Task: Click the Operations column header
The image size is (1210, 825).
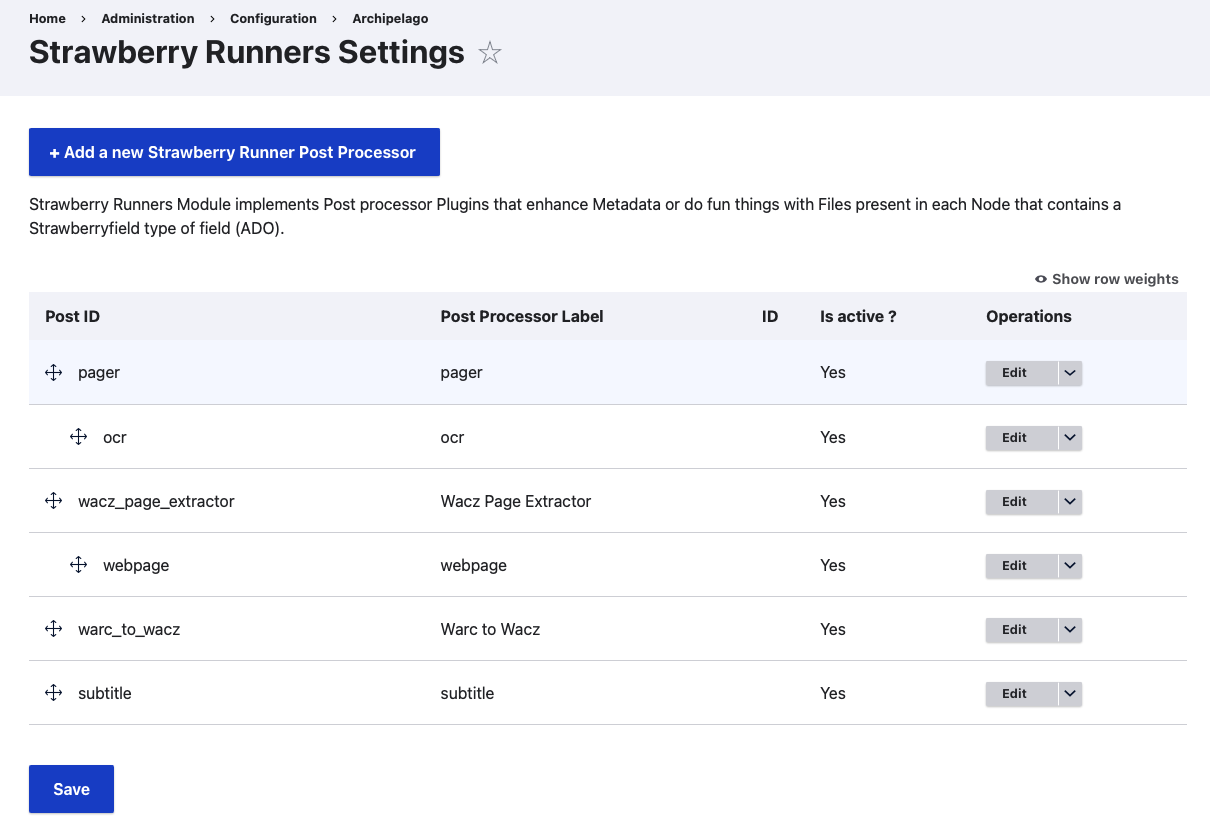Action: pos(1029,316)
